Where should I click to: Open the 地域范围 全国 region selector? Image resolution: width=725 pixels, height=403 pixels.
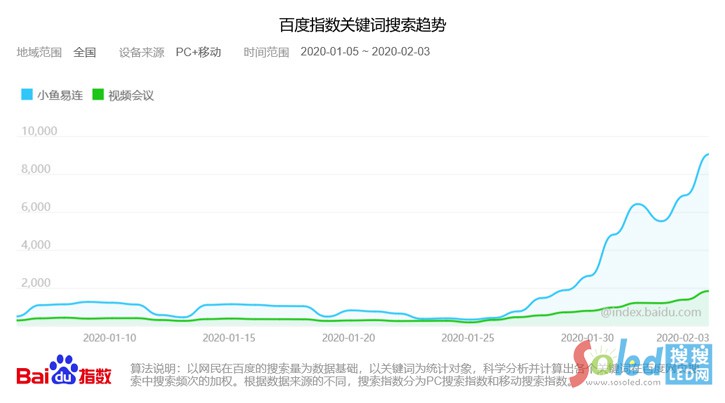pos(84,52)
